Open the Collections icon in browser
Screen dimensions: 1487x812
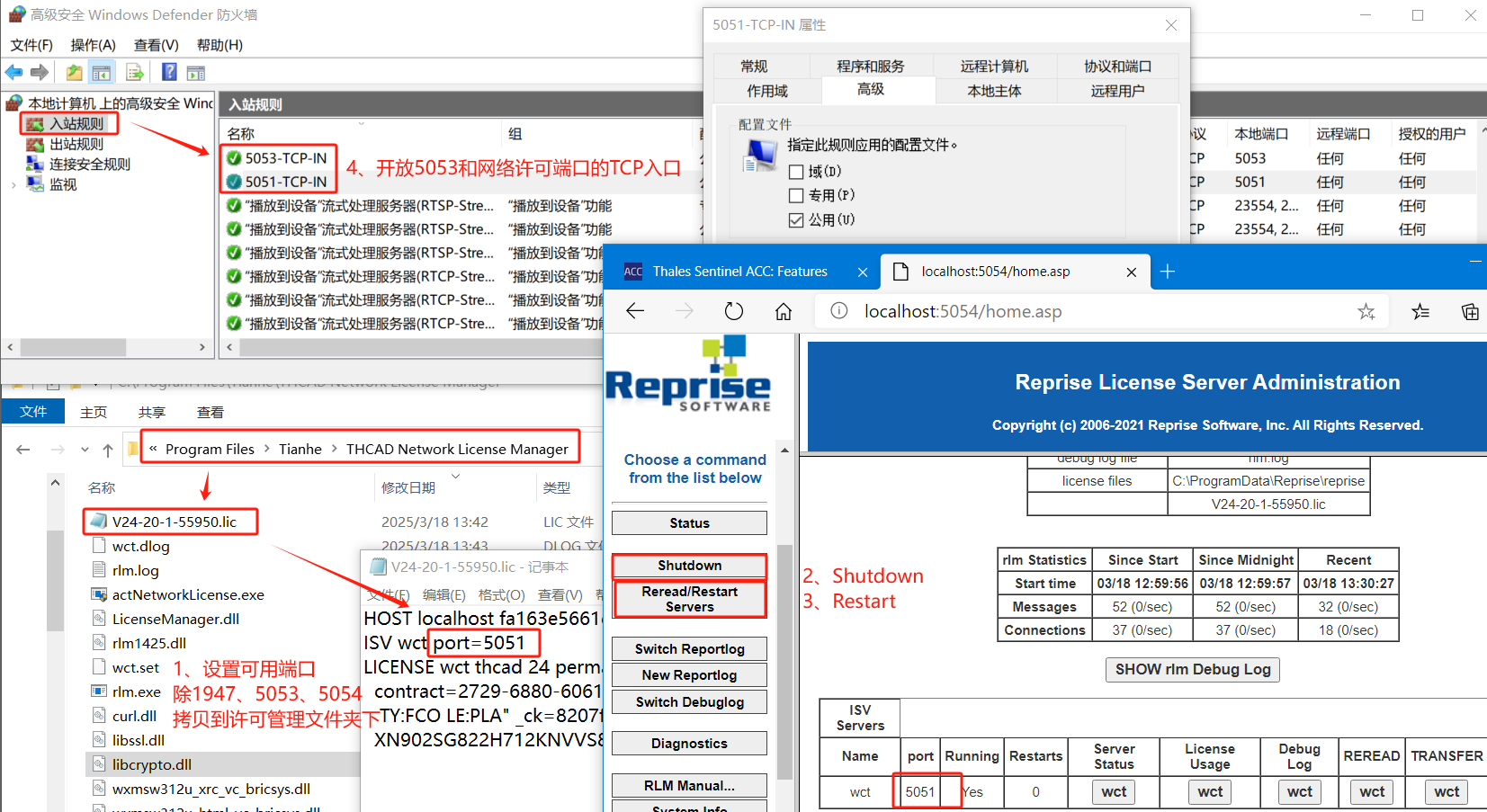(1470, 311)
